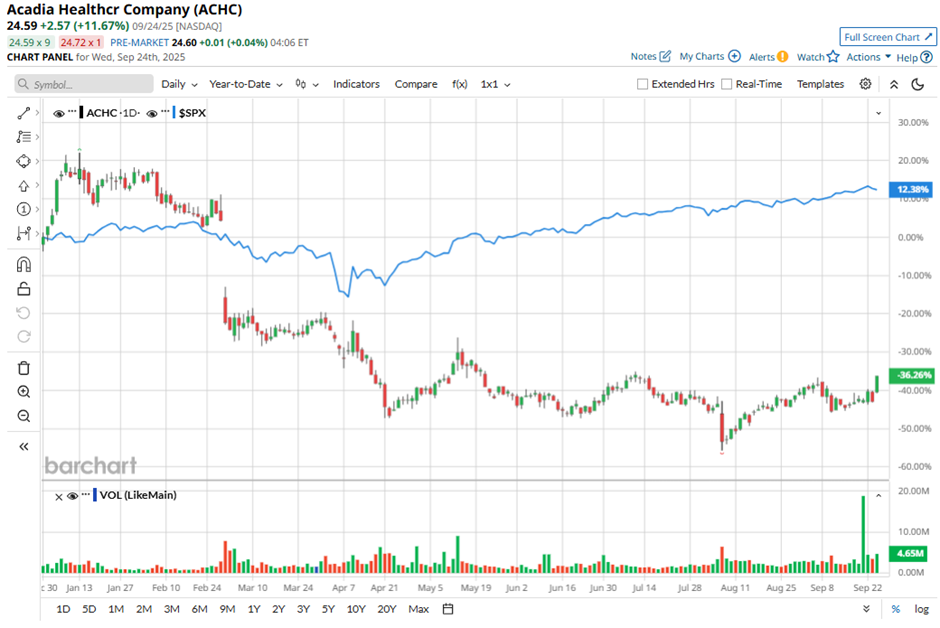Image resolution: width=940 pixels, height=628 pixels.
Task: Enable the Extended Hrs checkbox
Action: click(643, 84)
